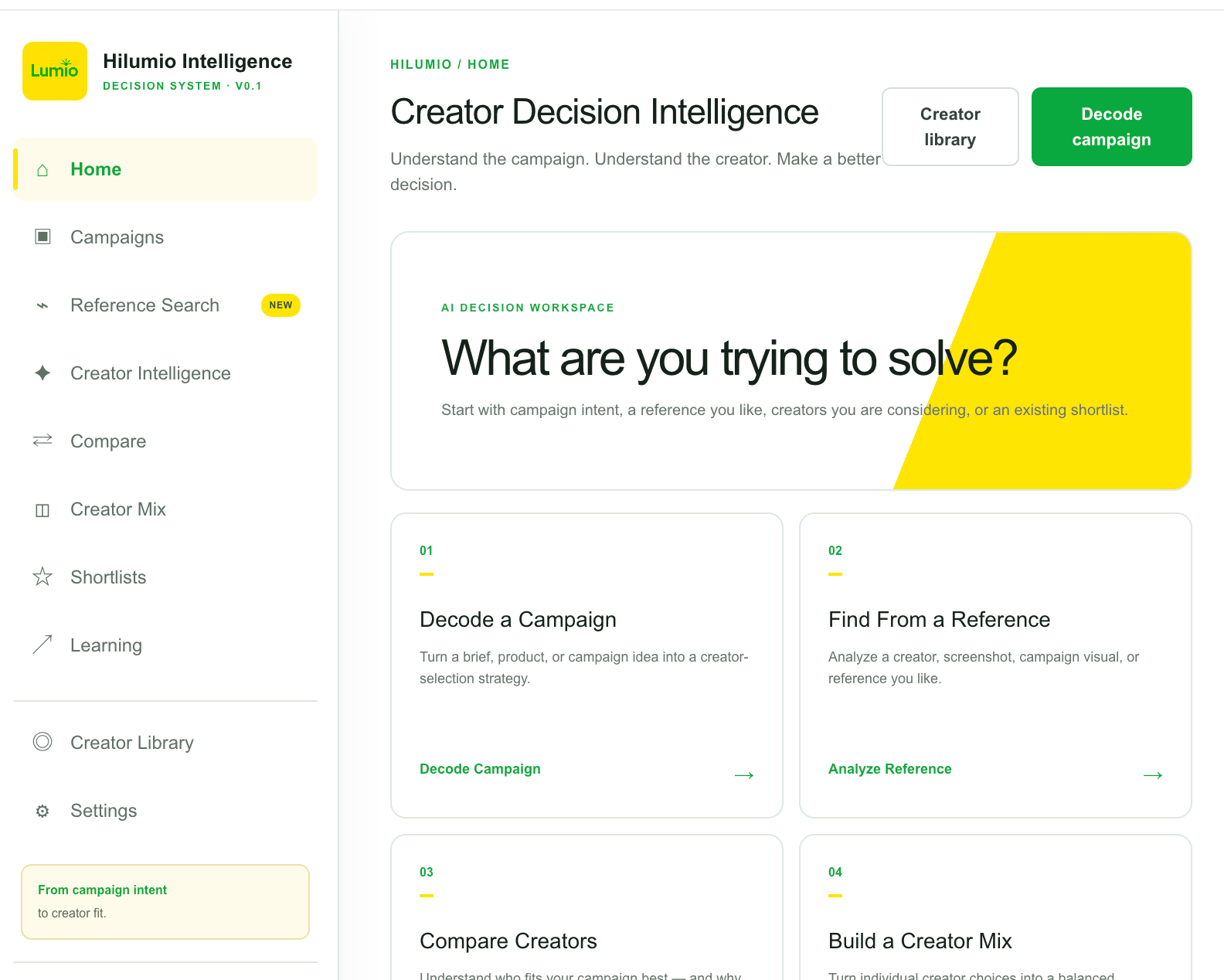Screen dimensions: 1224x980
Task: Click the Analyze Reference link
Action: point(890,769)
